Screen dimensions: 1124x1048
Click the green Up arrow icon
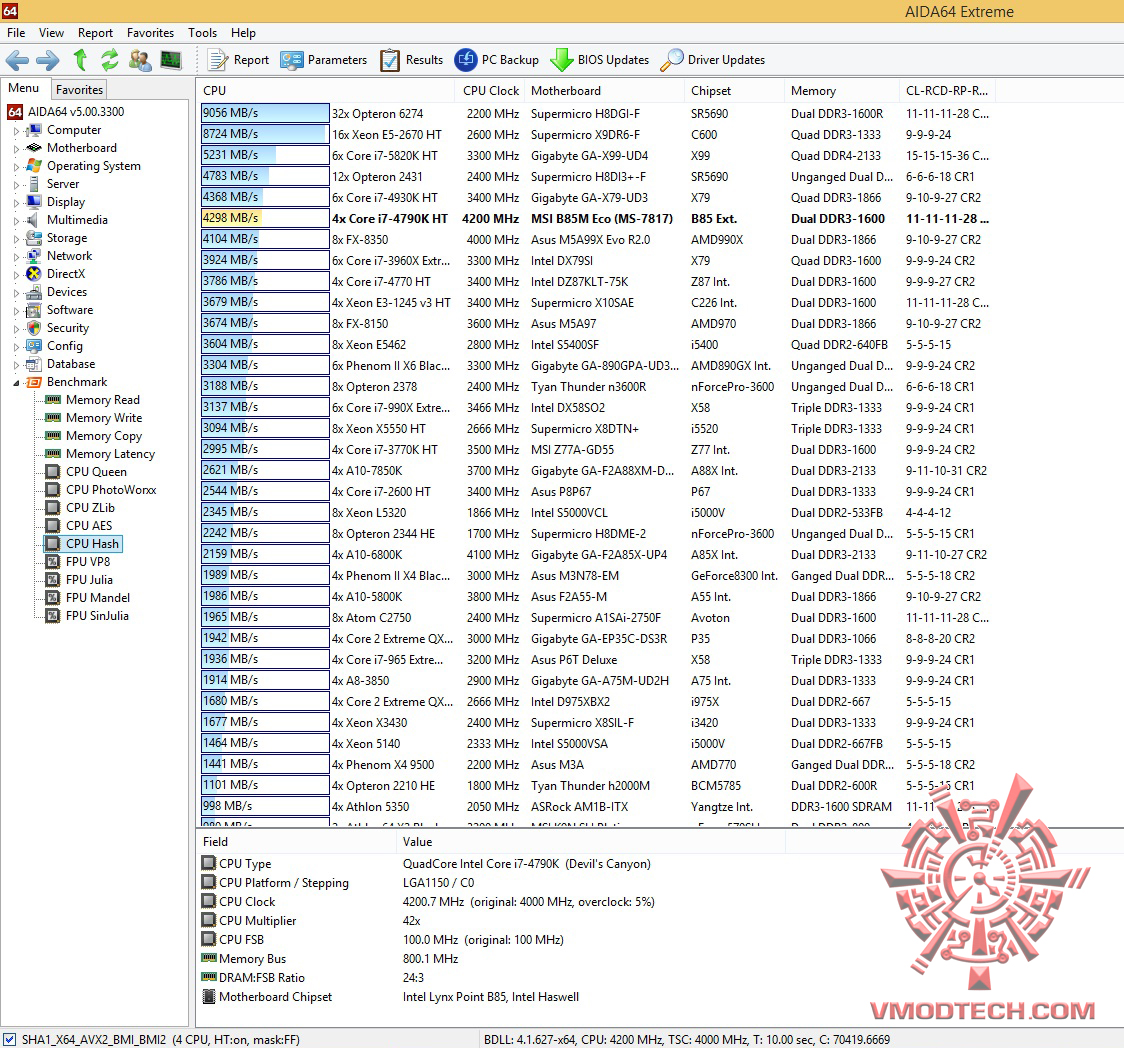tap(80, 60)
